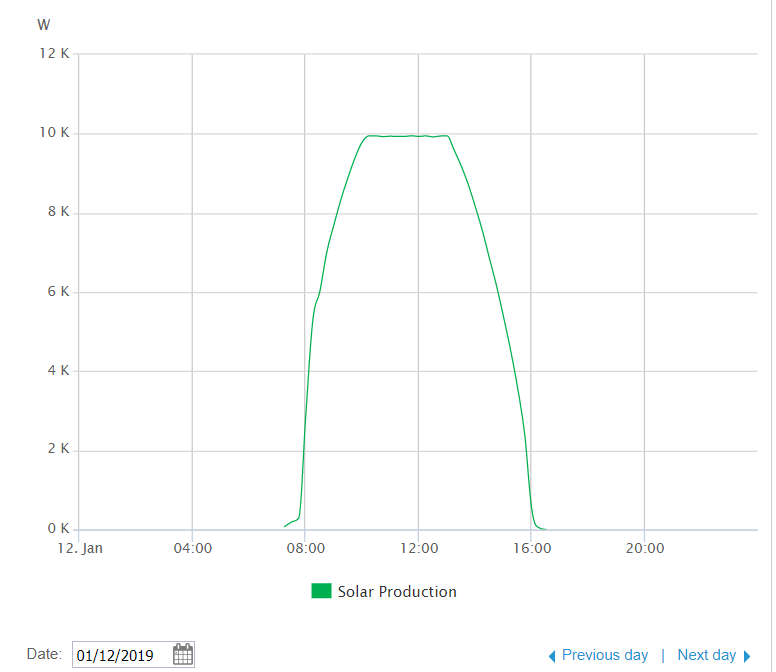Click the 20:00 axis label
This screenshot has height=672, width=776.
coord(645,548)
